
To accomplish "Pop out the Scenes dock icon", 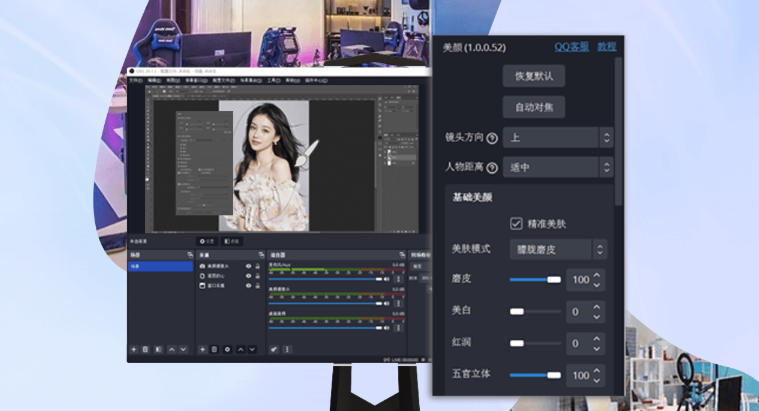I will (x=190, y=255).
